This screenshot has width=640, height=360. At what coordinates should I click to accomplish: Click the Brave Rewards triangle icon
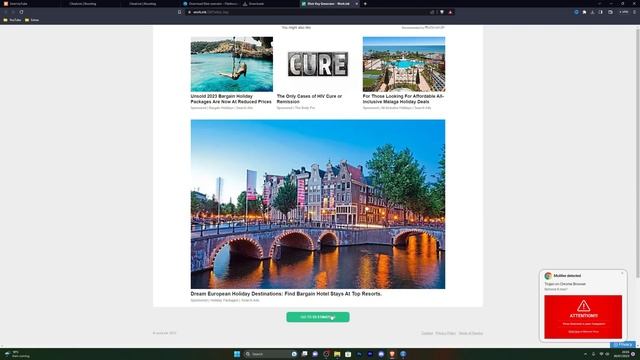450,12
